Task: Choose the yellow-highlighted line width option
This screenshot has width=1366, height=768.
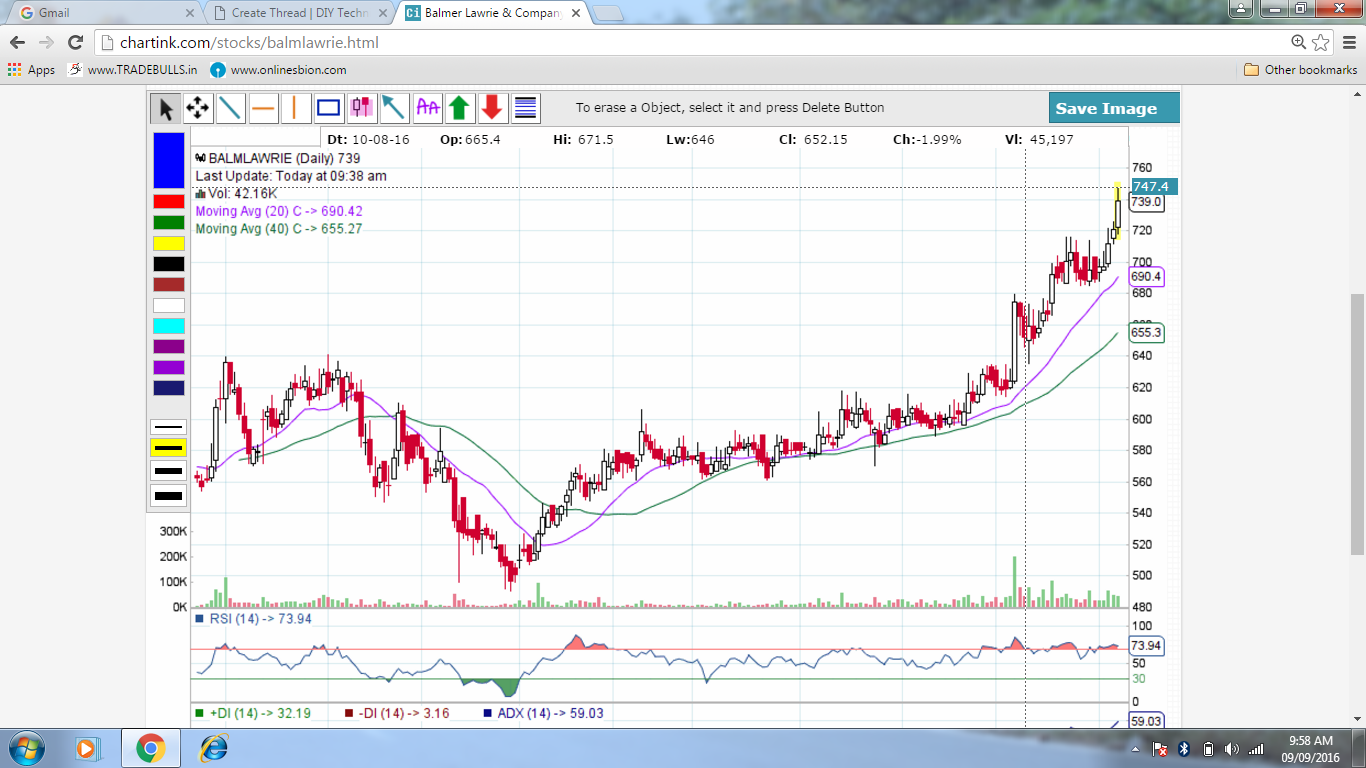Action: click(x=168, y=448)
